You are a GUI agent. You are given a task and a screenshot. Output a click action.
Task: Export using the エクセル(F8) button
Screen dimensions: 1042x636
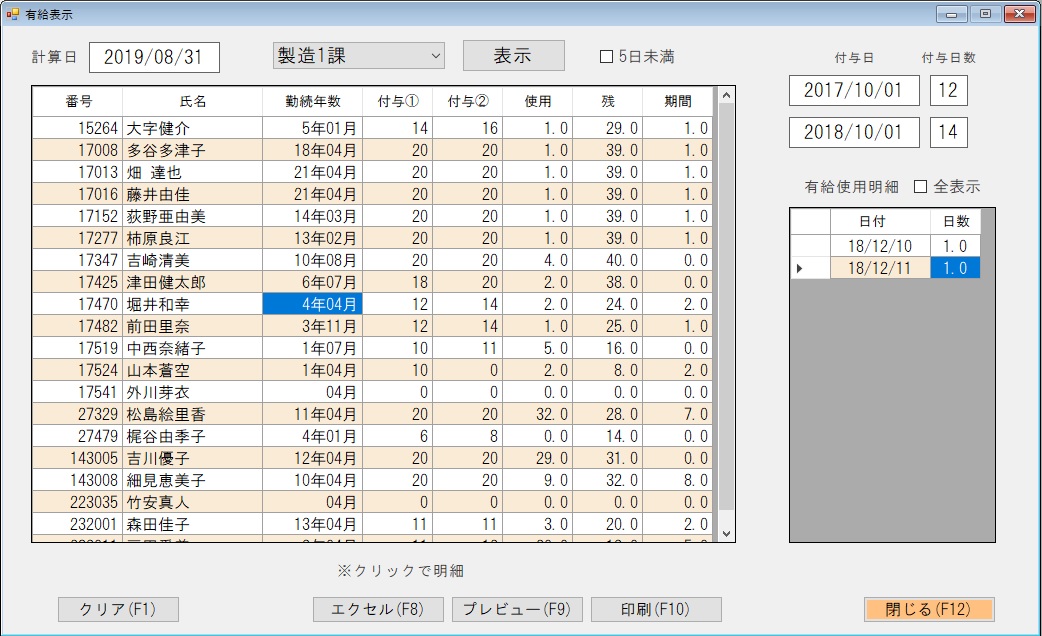pyautogui.click(x=378, y=610)
